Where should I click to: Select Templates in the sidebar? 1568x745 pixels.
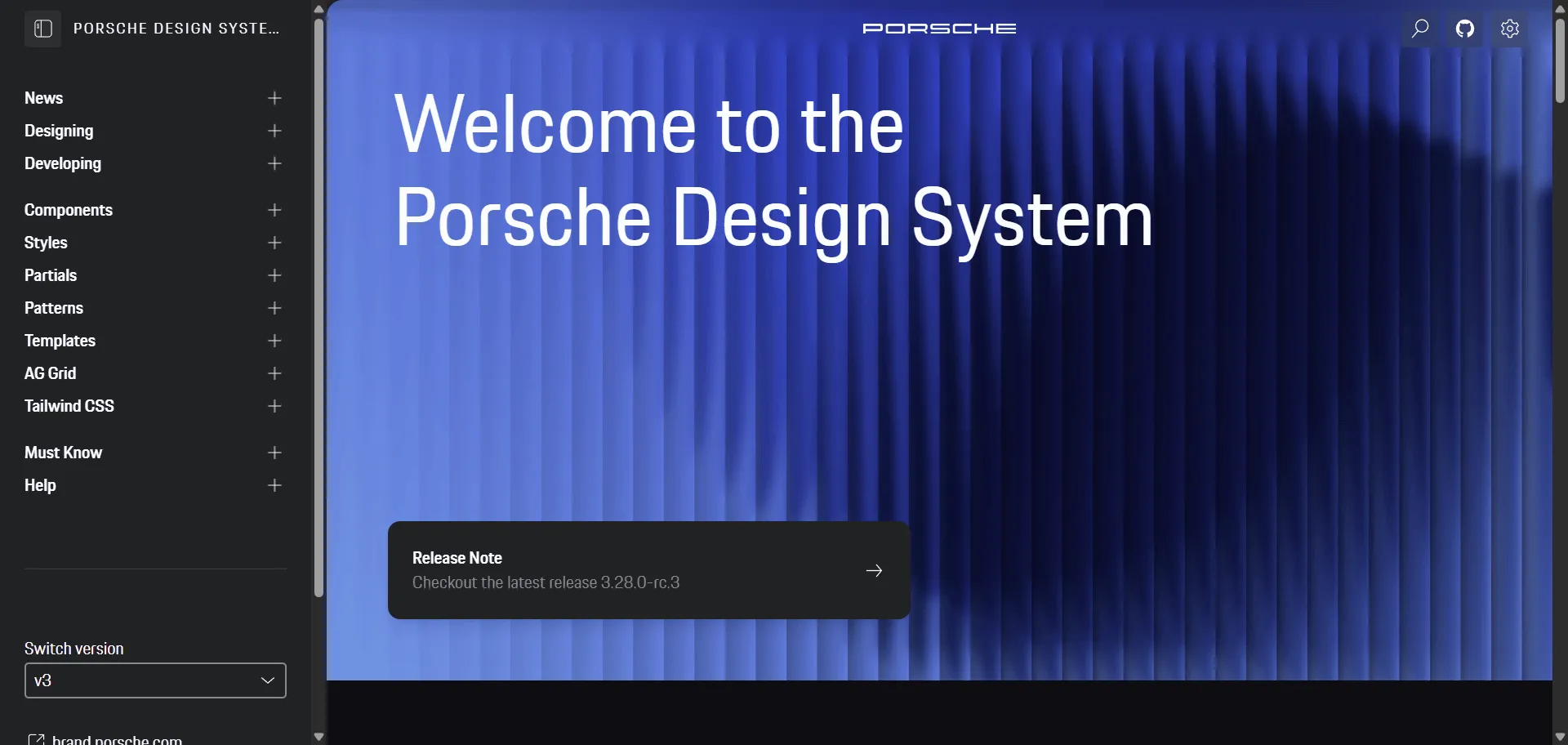tap(60, 341)
